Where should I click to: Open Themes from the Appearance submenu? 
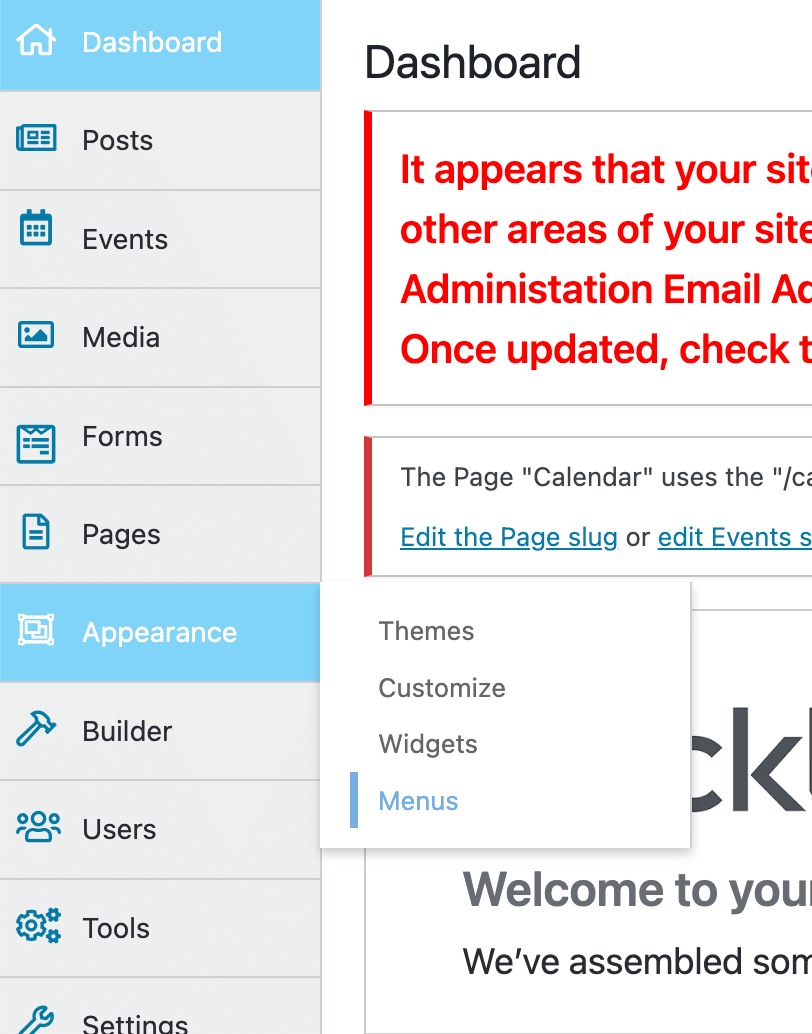pos(426,631)
